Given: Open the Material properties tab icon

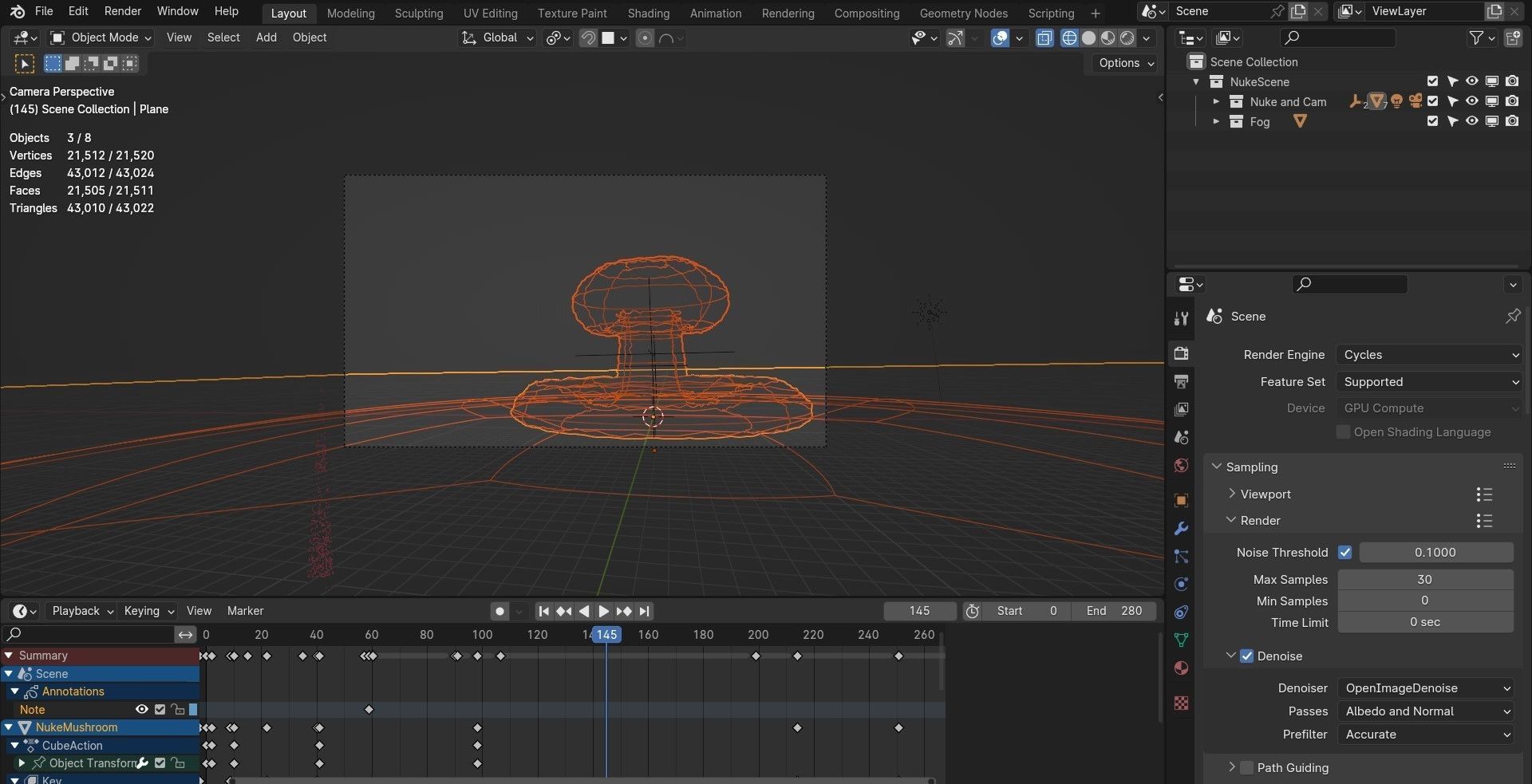Looking at the screenshot, I should click(1182, 668).
